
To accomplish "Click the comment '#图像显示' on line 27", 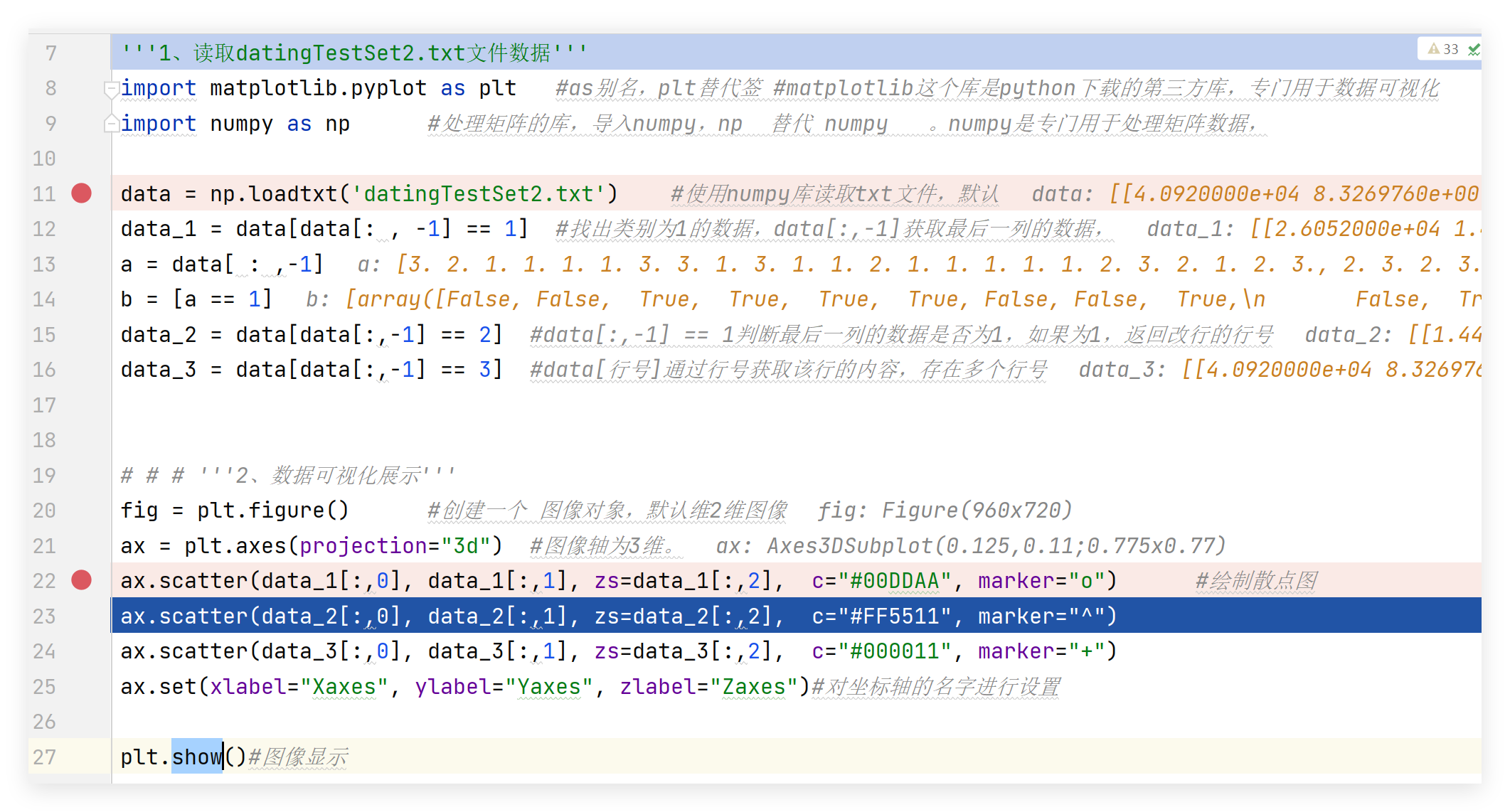I will [x=298, y=757].
